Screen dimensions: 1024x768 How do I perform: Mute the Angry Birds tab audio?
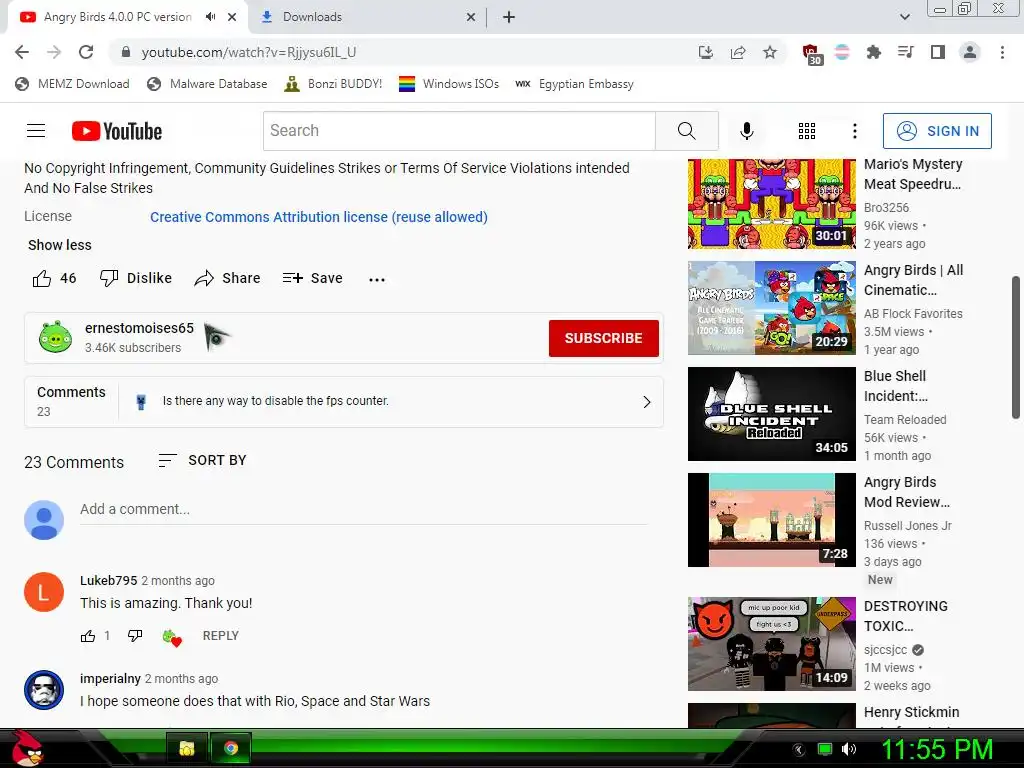pyautogui.click(x=210, y=17)
